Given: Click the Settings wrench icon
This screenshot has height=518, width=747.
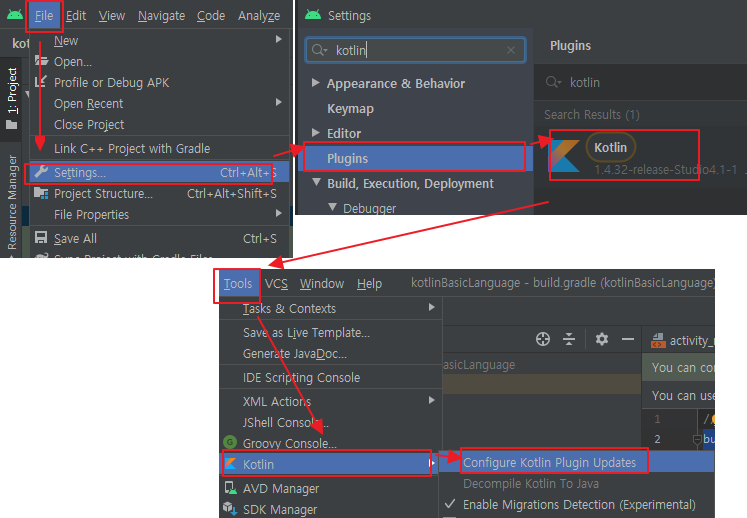Looking at the screenshot, I should click(x=41, y=172).
